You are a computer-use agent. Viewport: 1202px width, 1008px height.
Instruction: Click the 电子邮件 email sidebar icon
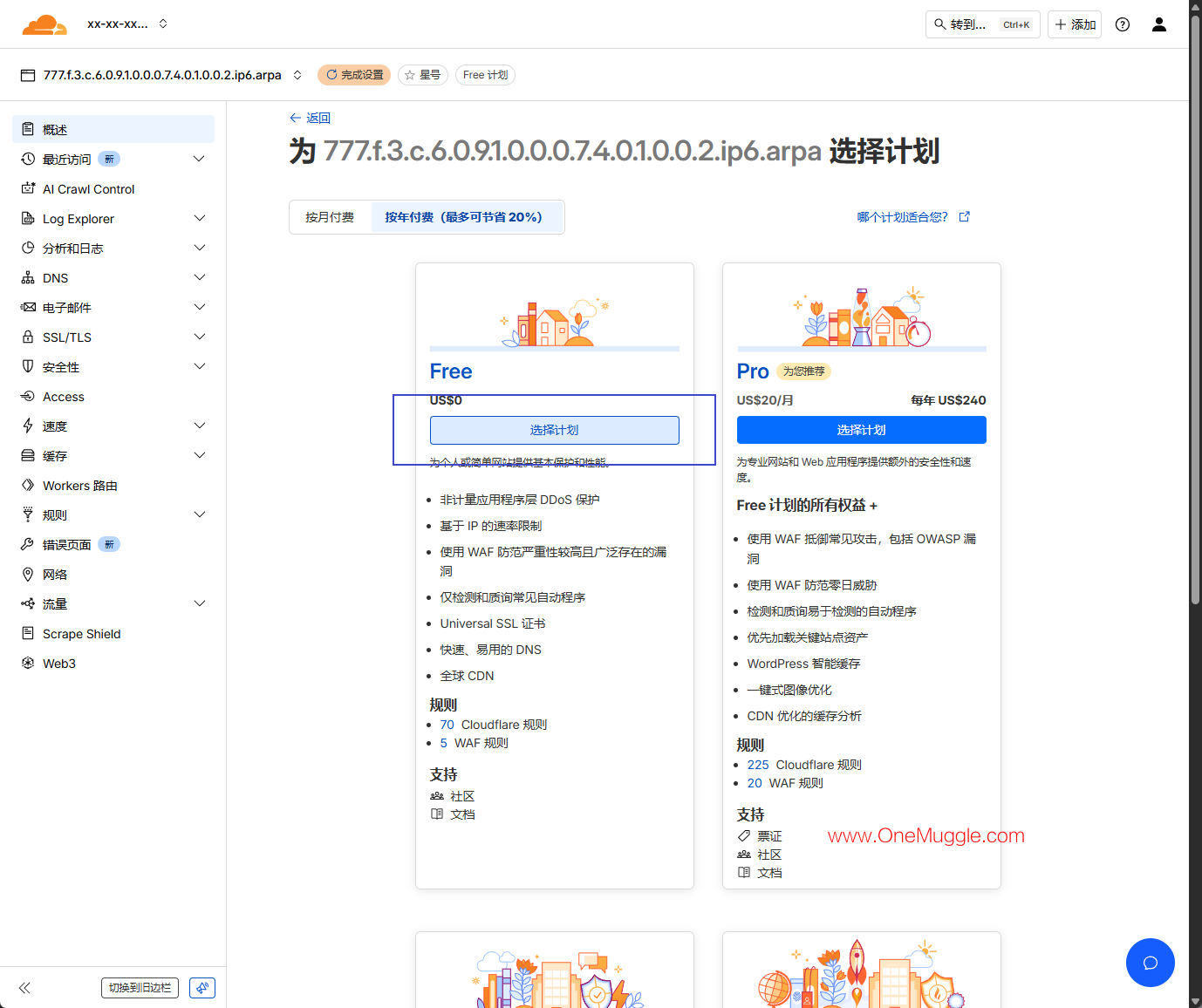[28, 307]
